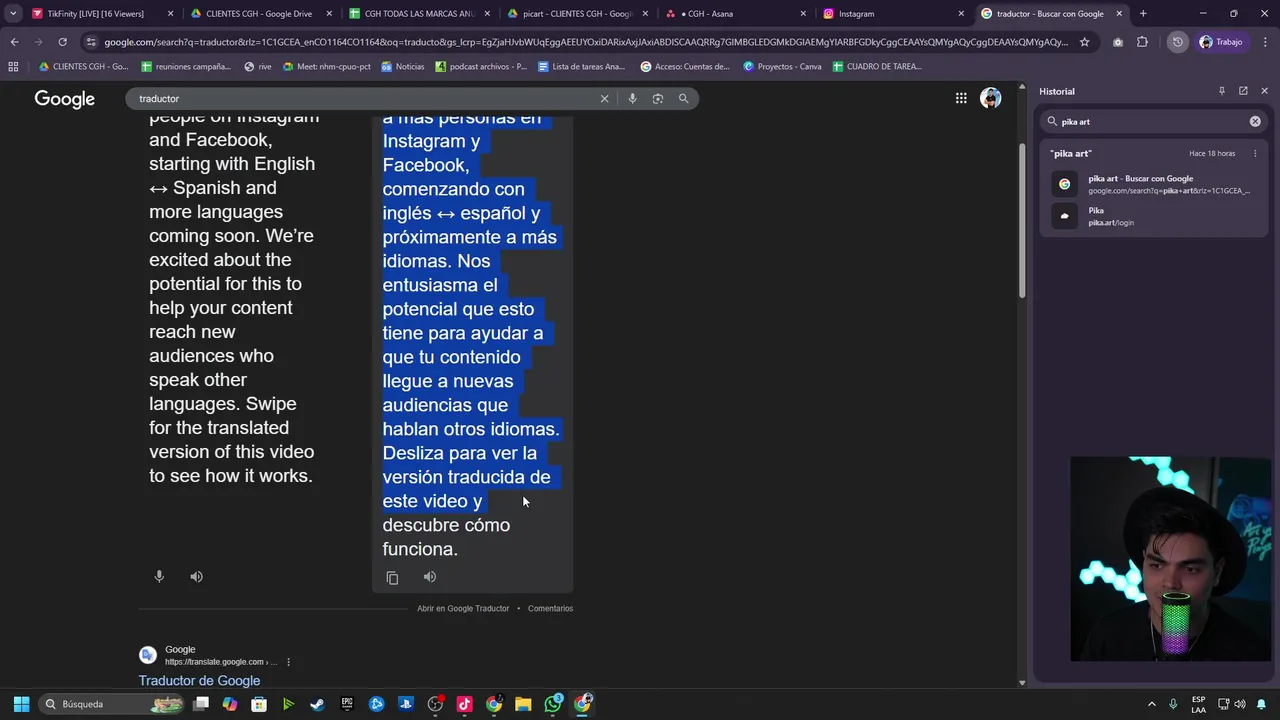
Task: Click the address bar URL
Action: click(x=585, y=42)
